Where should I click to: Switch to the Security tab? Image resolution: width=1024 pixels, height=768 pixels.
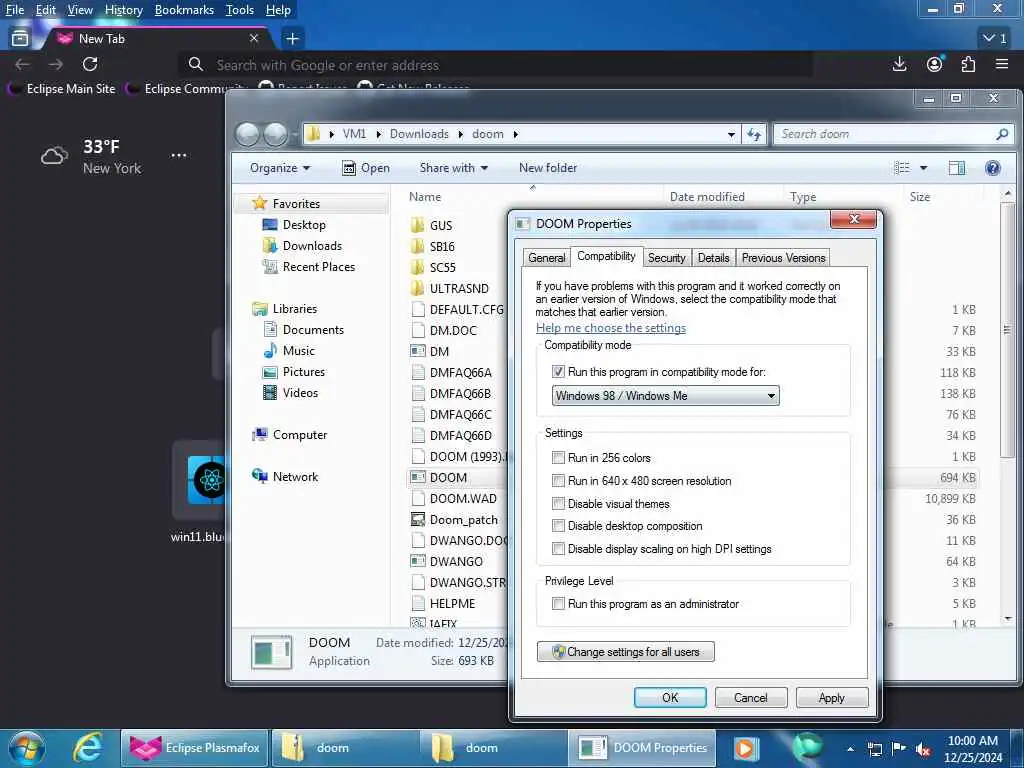(666, 258)
